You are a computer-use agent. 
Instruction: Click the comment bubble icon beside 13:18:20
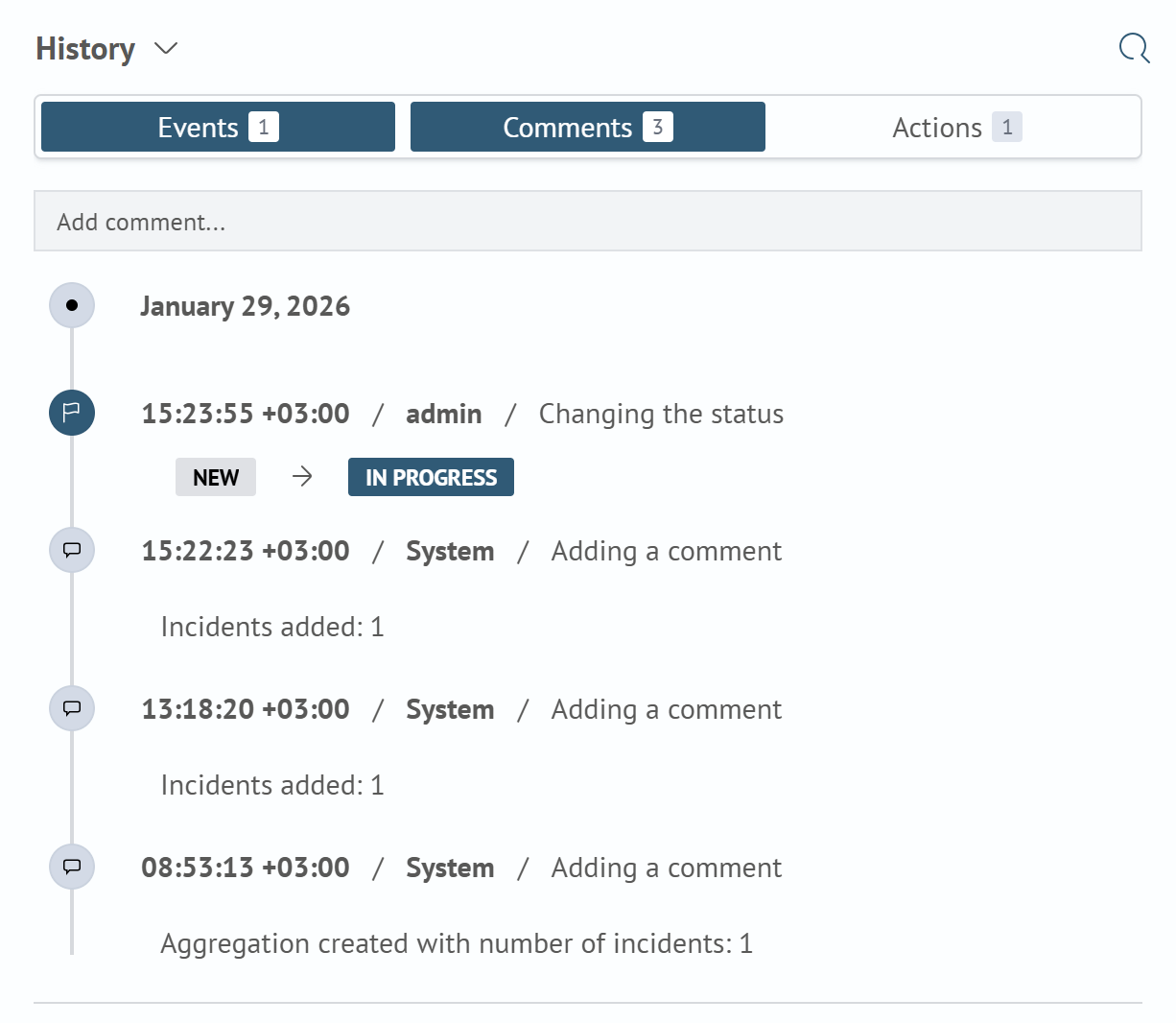pyautogui.click(x=72, y=708)
